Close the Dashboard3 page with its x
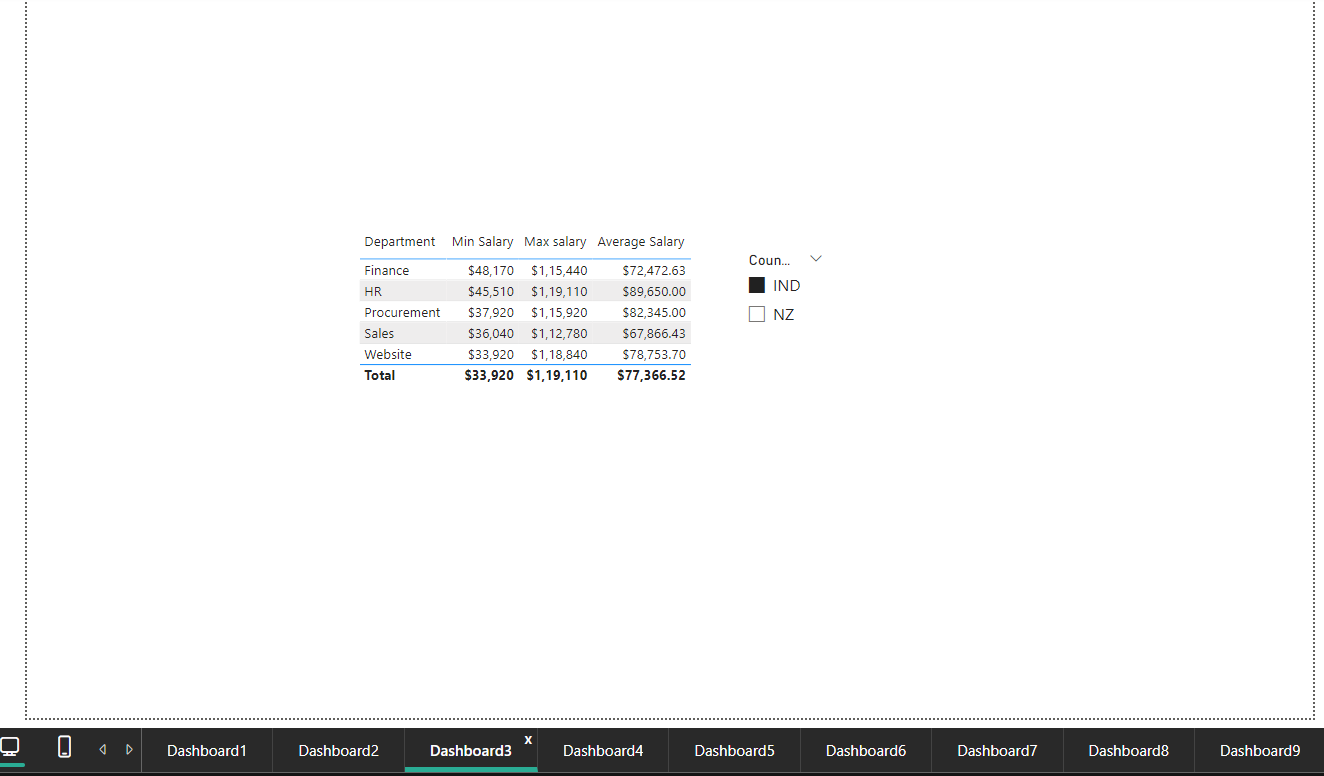Screen dimensions: 1324x776 tap(527, 740)
